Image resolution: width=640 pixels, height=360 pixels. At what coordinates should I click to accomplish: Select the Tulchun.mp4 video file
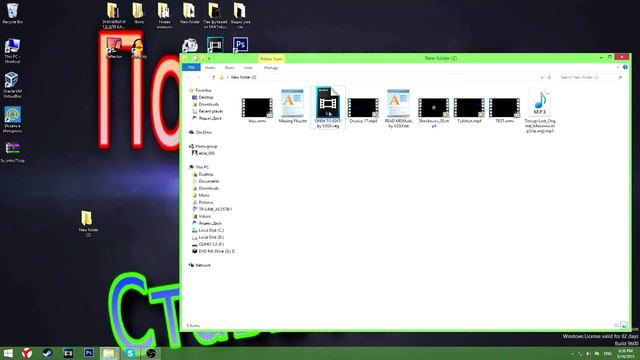click(x=469, y=110)
